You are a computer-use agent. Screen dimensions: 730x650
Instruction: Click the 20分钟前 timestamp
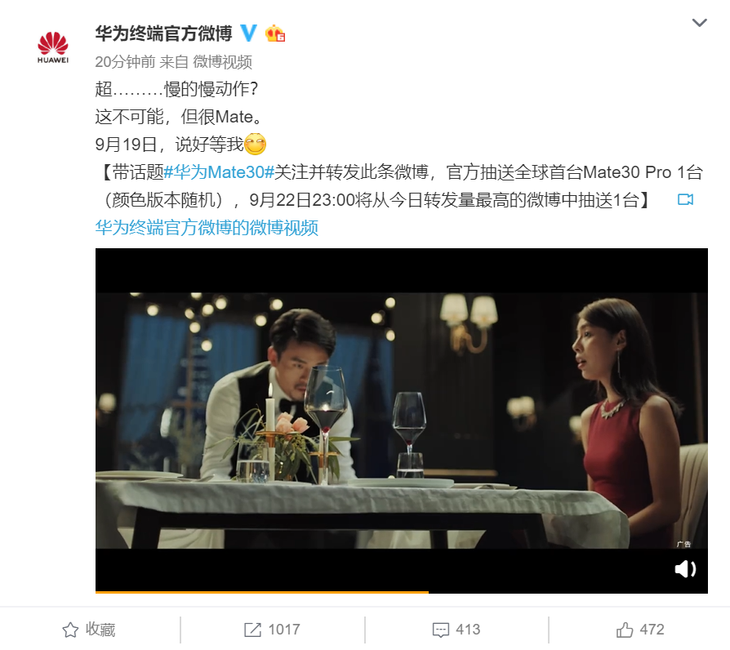pos(125,61)
